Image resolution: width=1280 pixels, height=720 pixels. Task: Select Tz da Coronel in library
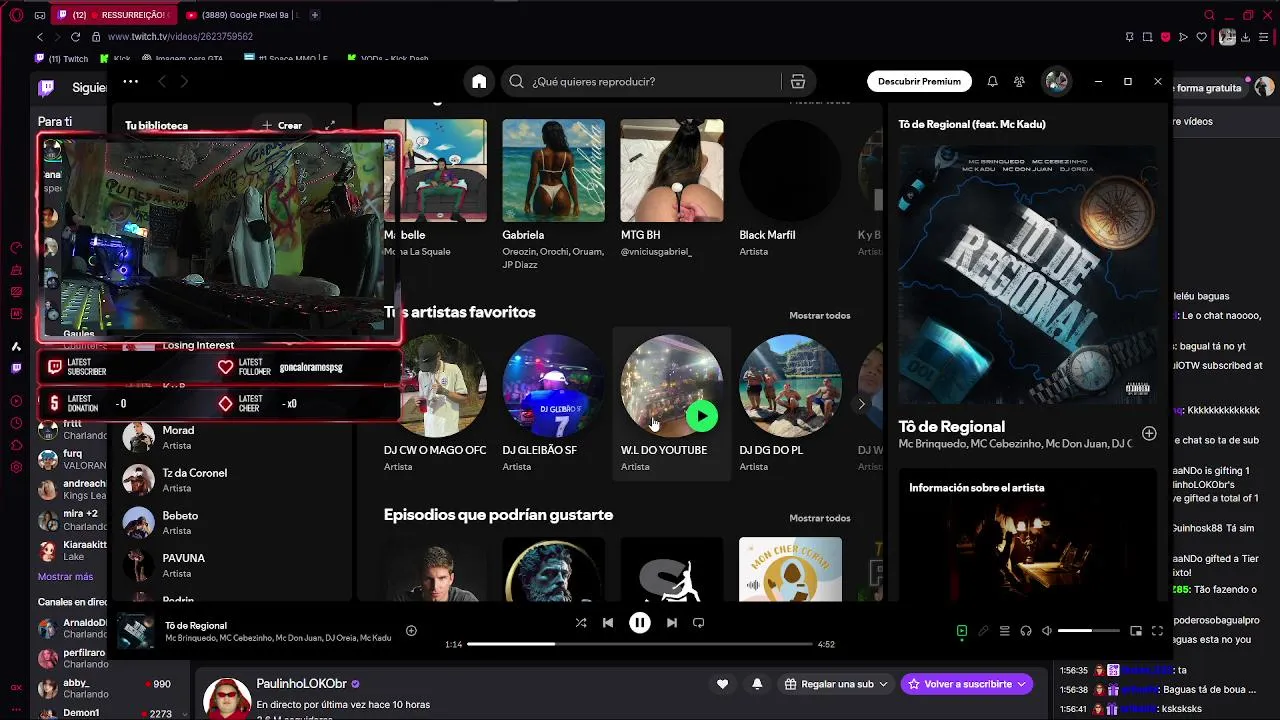(232, 480)
